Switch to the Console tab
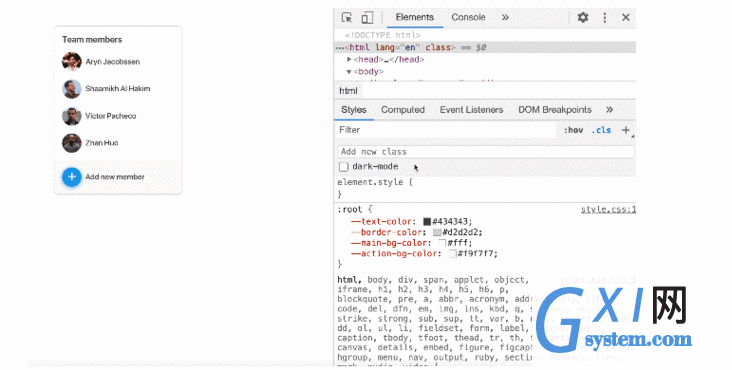Screen dimensions: 732x370 (468, 17)
